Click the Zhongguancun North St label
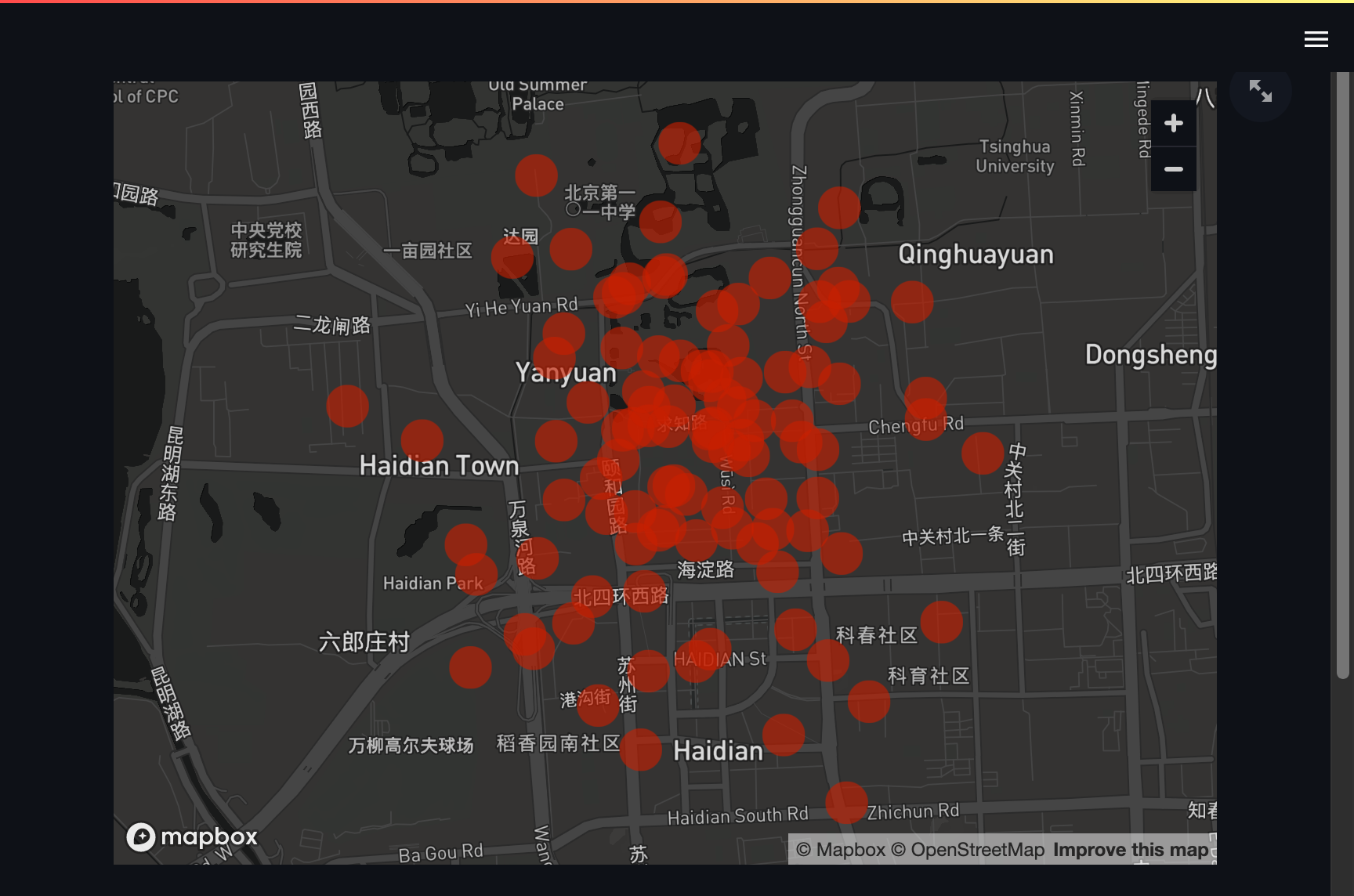Image resolution: width=1354 pixels, height=896 pixels. pos(800,262)
